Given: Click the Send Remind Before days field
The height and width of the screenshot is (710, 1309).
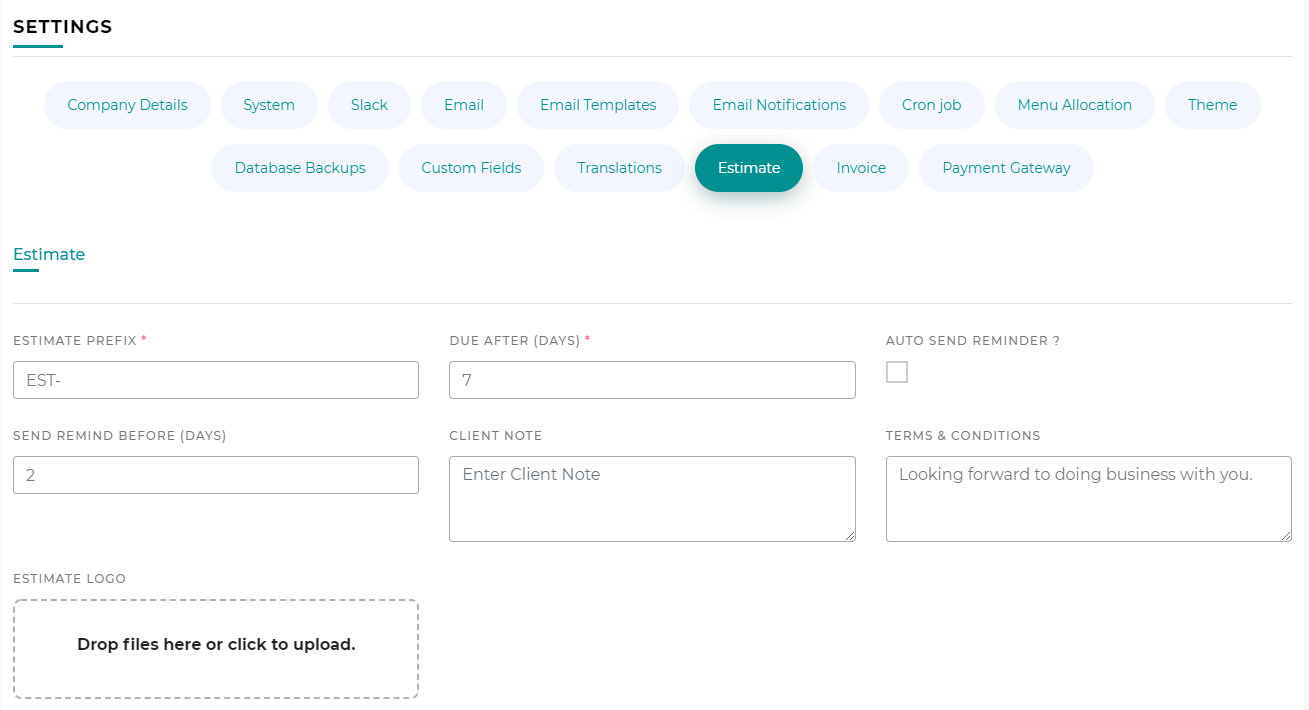Looking at the screenshot, I should pyautogui.click(x=216, y=475).
